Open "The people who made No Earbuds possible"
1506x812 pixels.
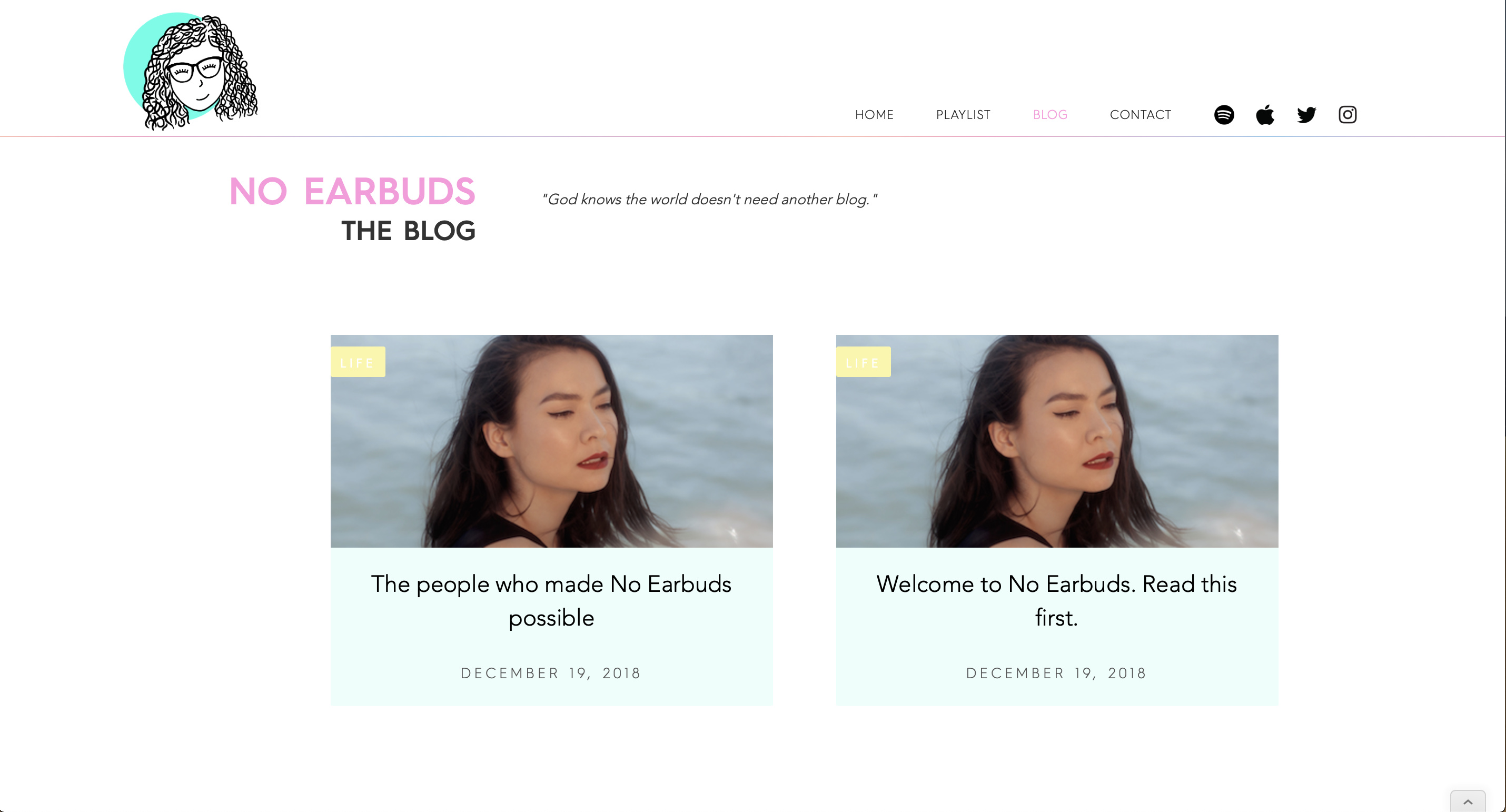551,600
